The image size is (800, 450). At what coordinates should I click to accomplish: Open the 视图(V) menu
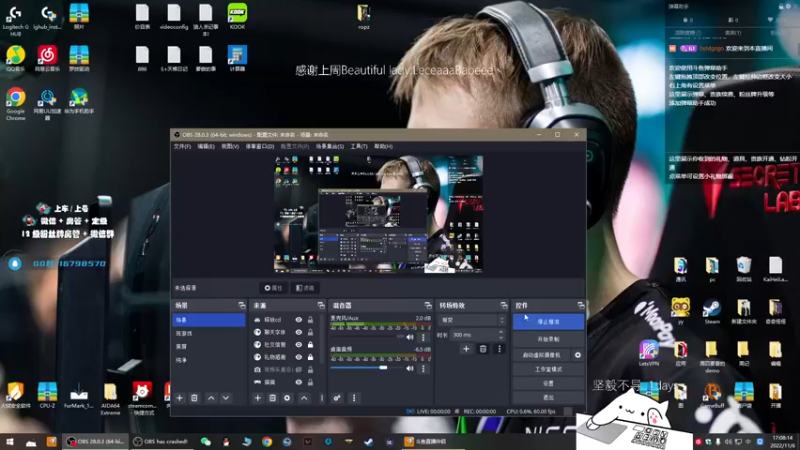pos(230,146)
